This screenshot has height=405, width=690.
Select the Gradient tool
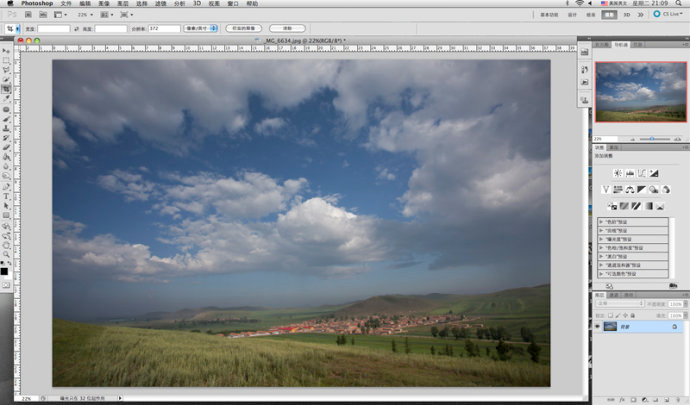(x=6, y=157)
